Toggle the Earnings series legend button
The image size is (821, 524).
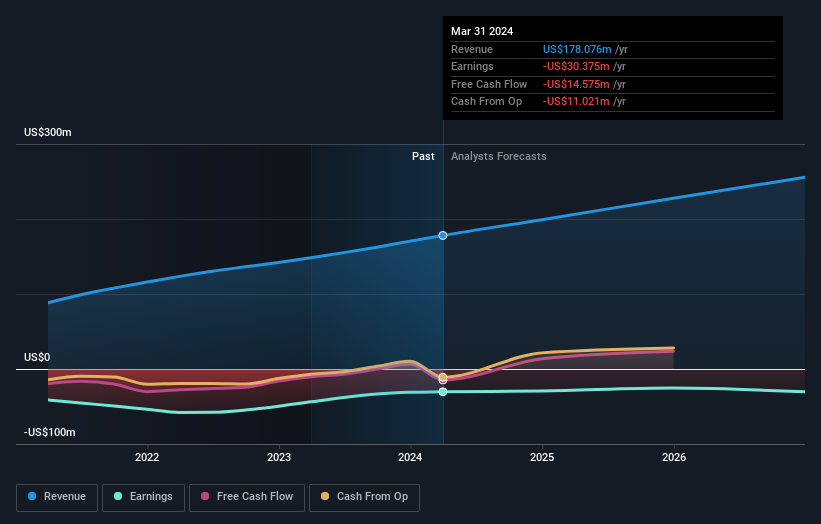click(x=143, y=497)
